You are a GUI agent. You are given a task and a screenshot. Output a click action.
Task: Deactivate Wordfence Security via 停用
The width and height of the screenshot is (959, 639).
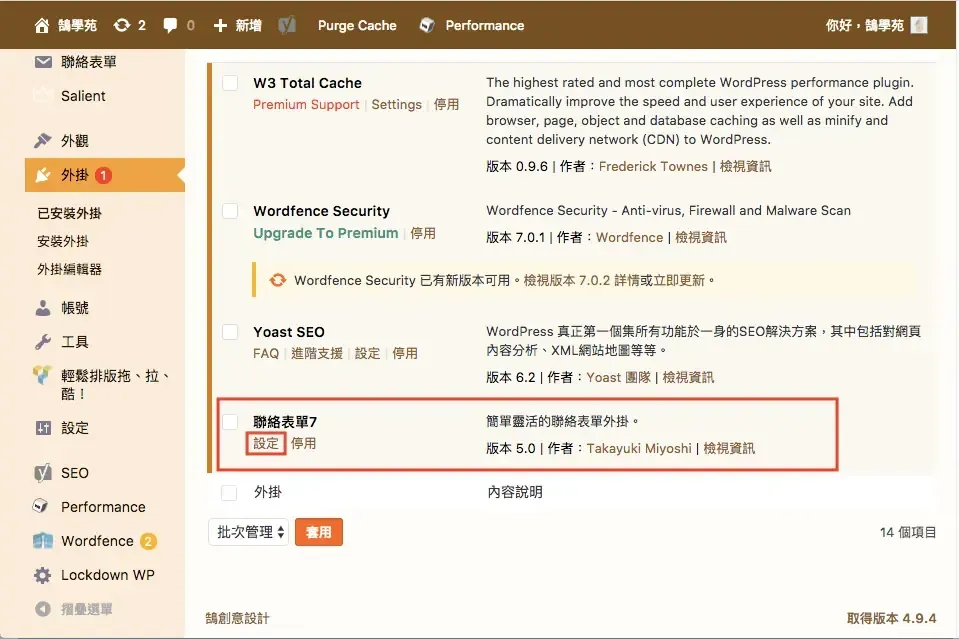tap(423, 233)
